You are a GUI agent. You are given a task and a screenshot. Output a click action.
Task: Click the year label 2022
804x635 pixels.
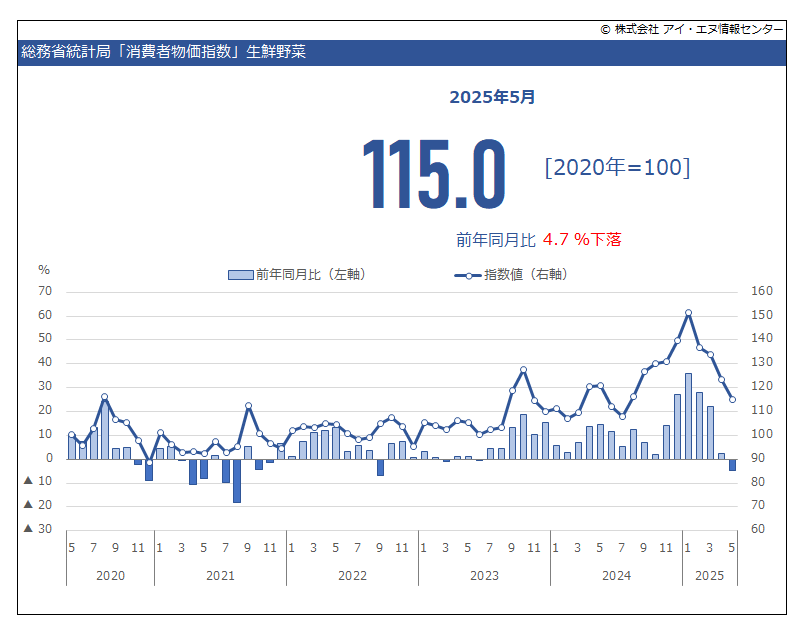pos(352,576)
